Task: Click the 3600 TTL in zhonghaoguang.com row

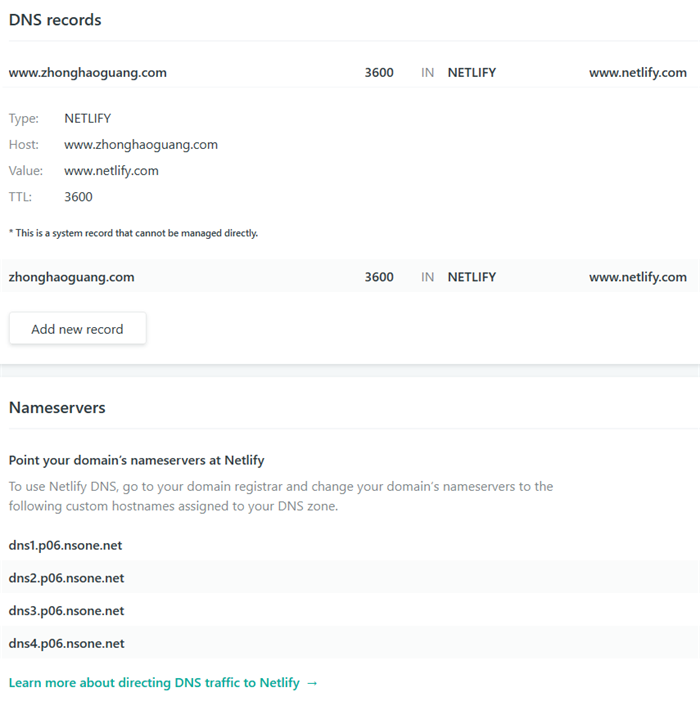Action: 379,277
